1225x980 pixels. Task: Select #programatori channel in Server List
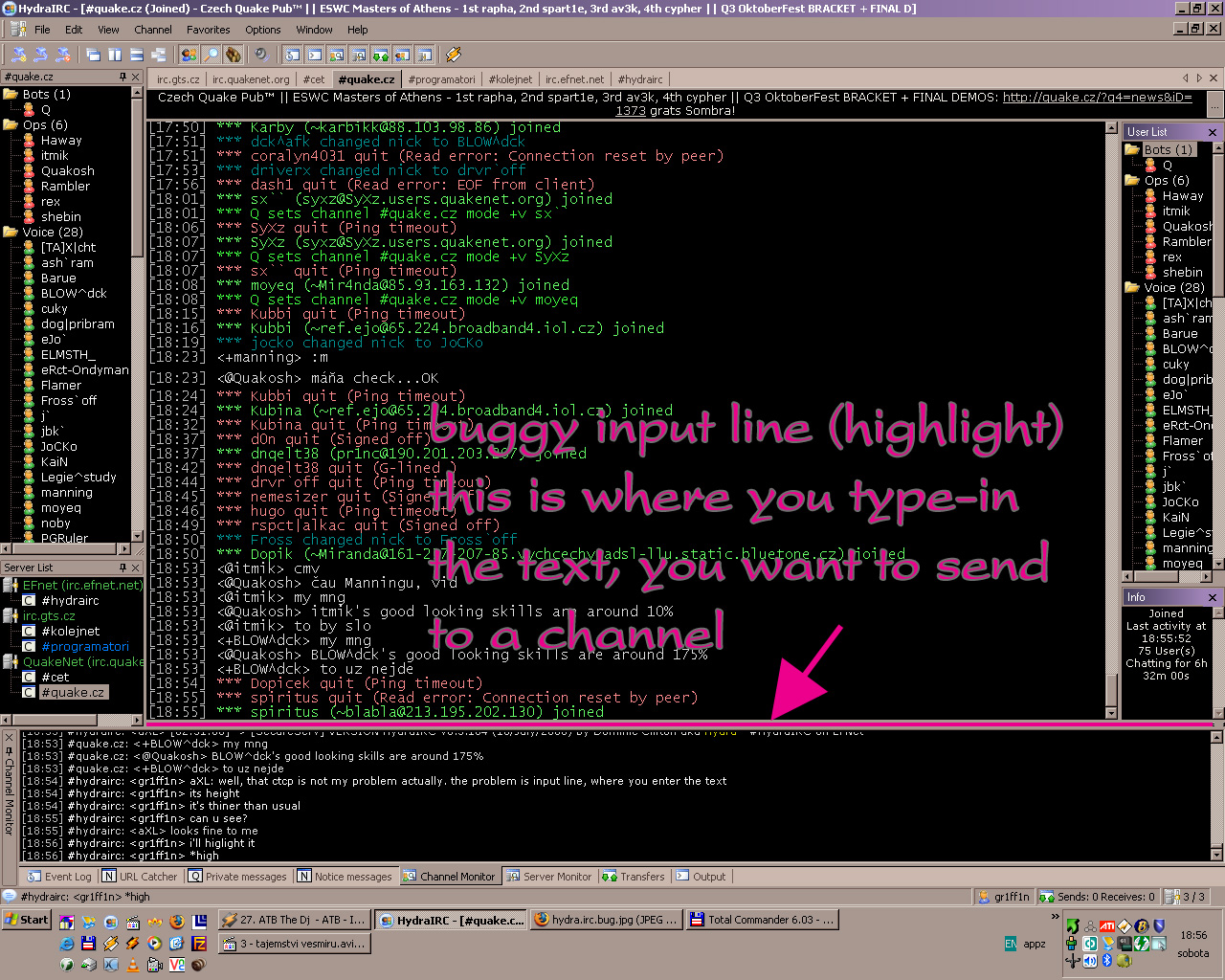click(85, 646)
